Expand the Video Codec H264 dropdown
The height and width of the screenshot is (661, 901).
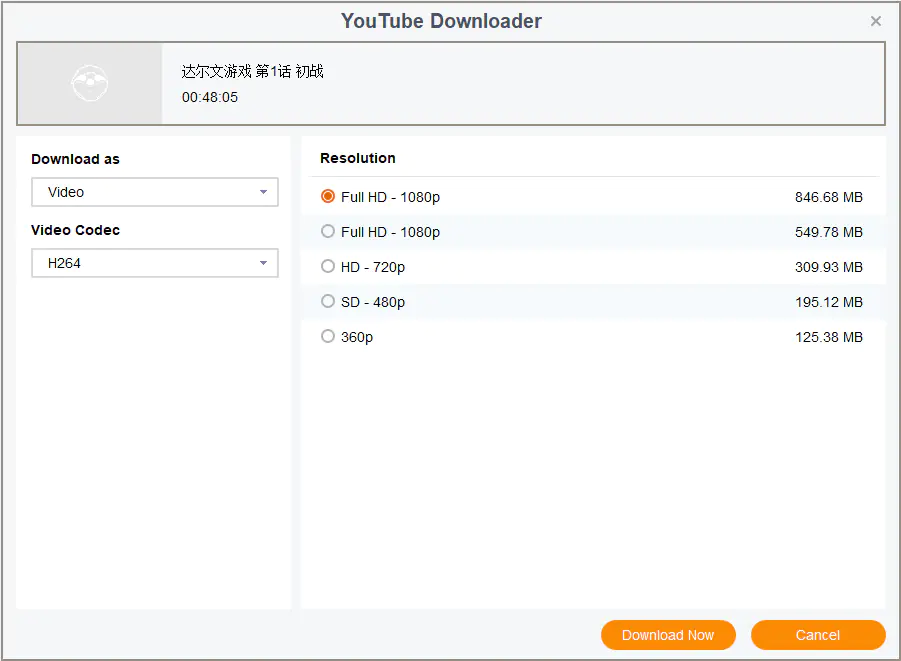pos(154,264)
